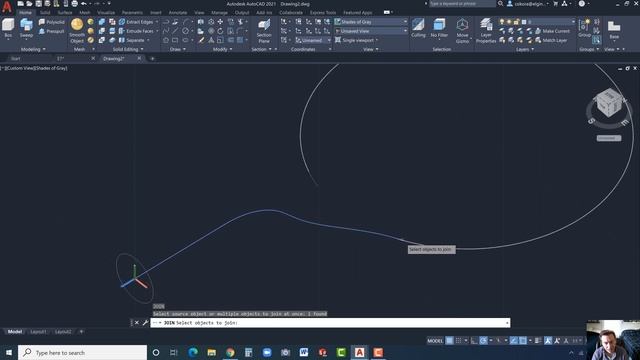
Task: Click the Group objects icon
Action: 584,28
